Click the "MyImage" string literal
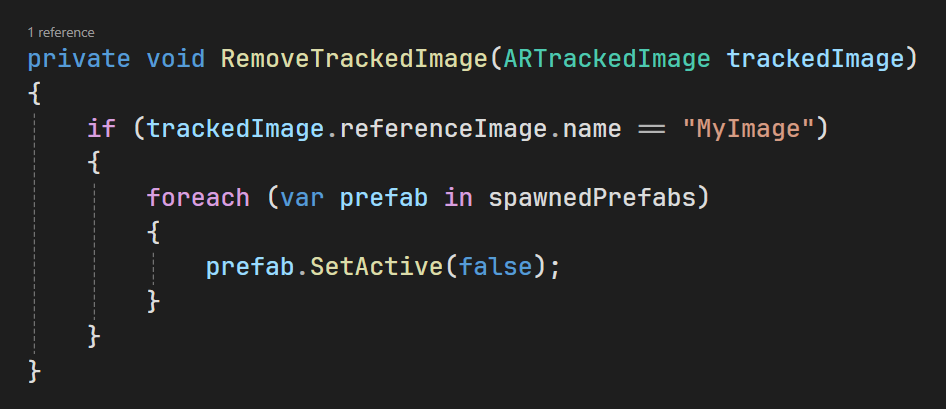The height and width of the screenshot is (409, 946). pos(748,128)
